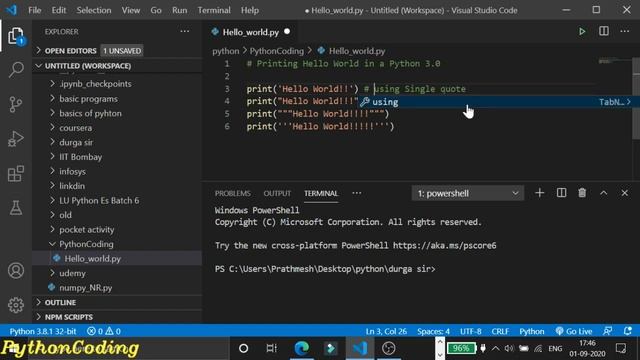Expand the Outline section
The height and width of the screenshot is (360, 640).
coord(117,302)
